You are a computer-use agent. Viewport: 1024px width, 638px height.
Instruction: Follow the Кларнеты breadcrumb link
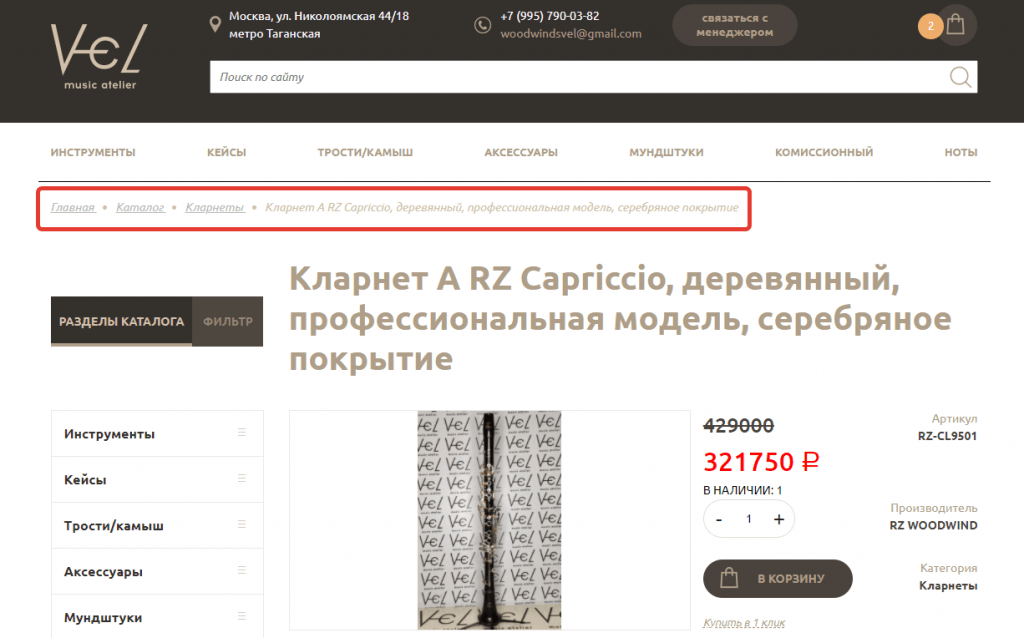(214, 208)
